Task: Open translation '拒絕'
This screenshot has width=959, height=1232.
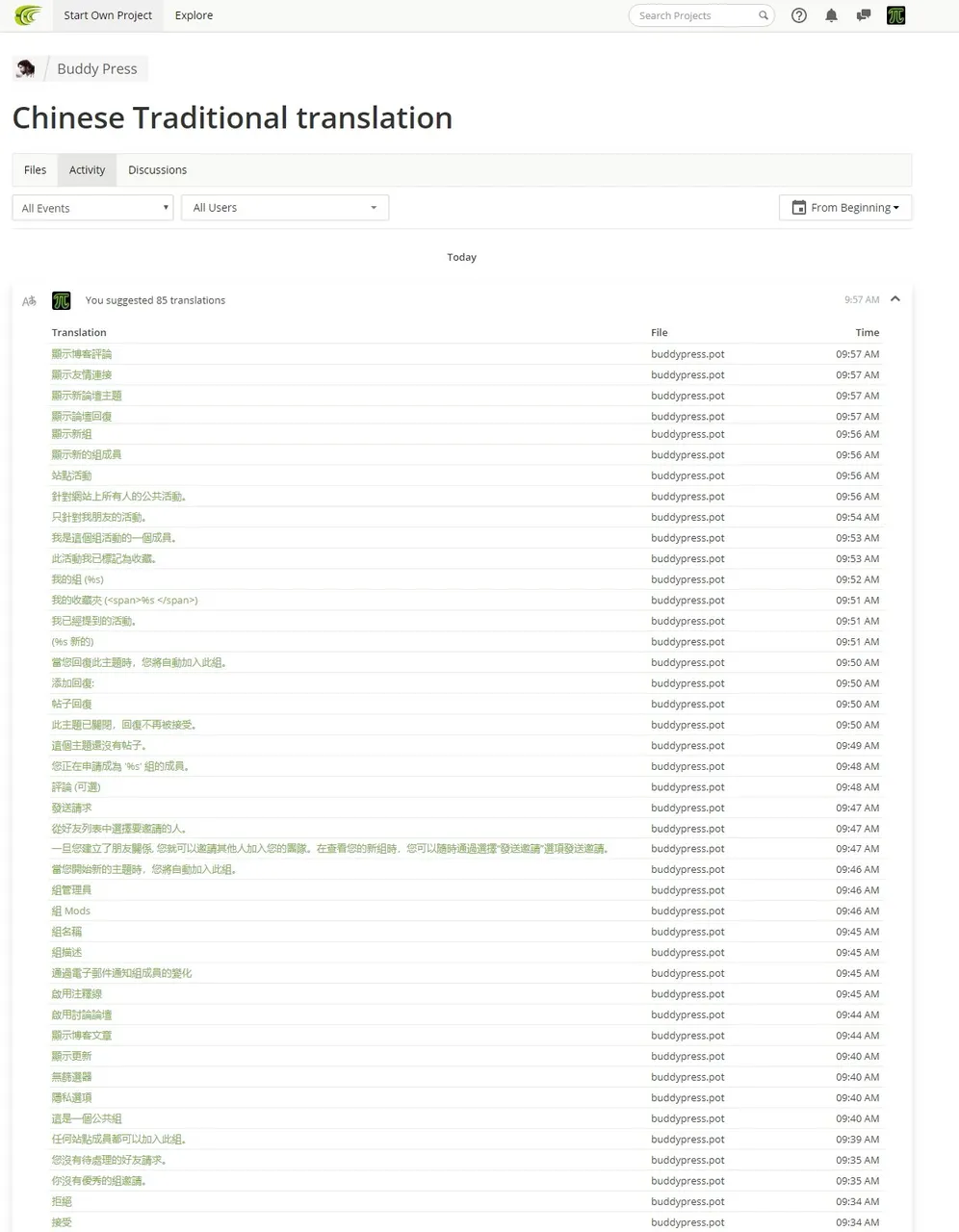Action: (x=62, y=1202)
